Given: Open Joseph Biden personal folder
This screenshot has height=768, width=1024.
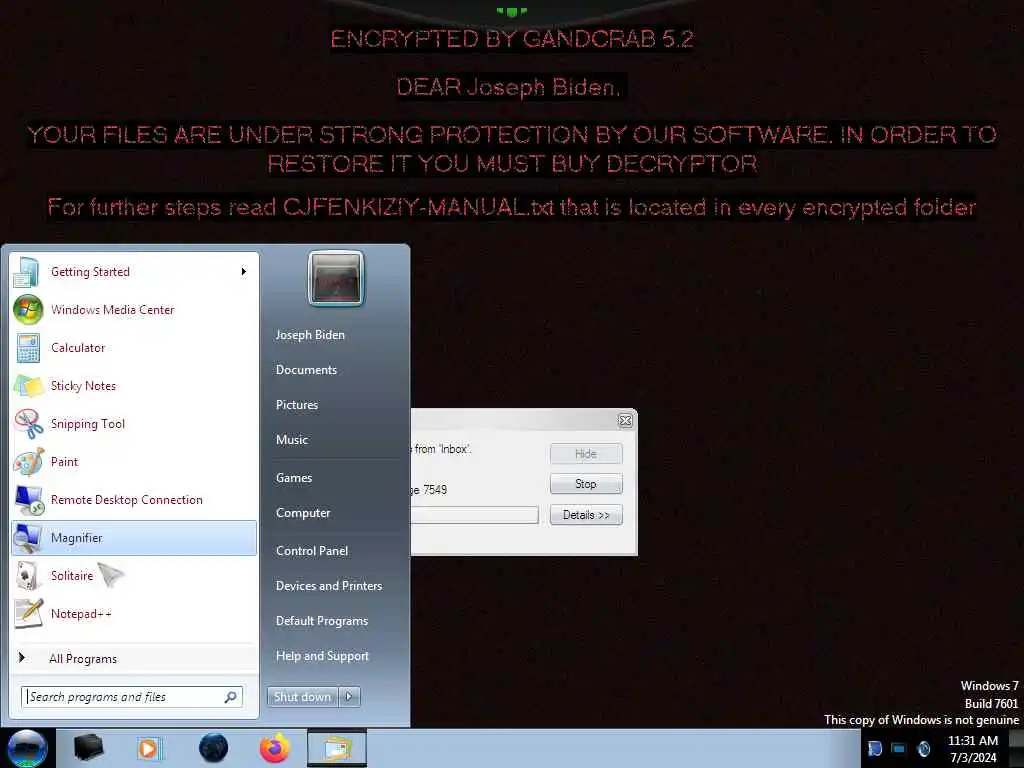Looking at the screenshot, I should 310,334.
